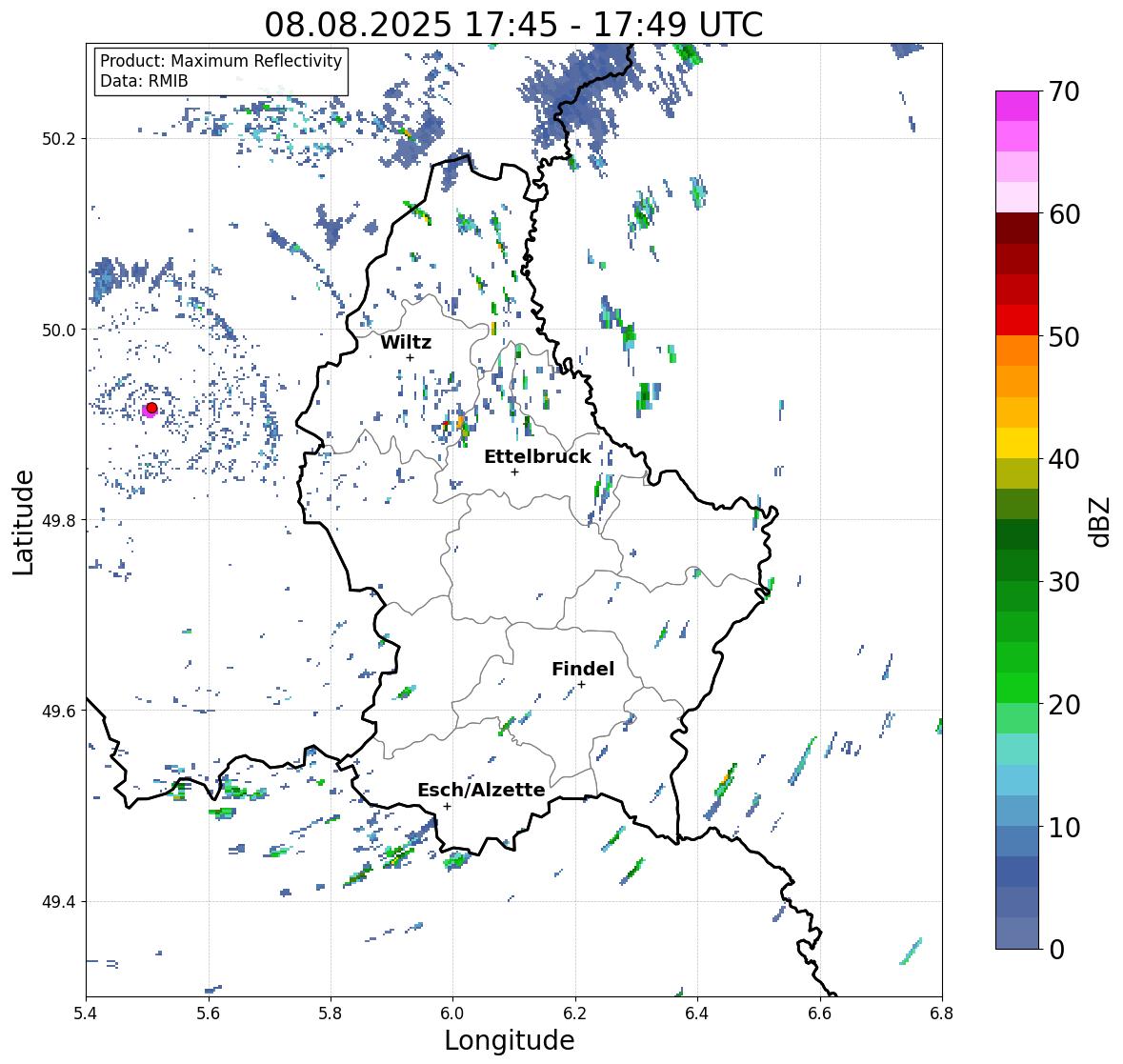Click the 49.8 latitude tick label
Viewport: 1123px width, 1064px height.
pyautogui.click(x=59, y=520)
